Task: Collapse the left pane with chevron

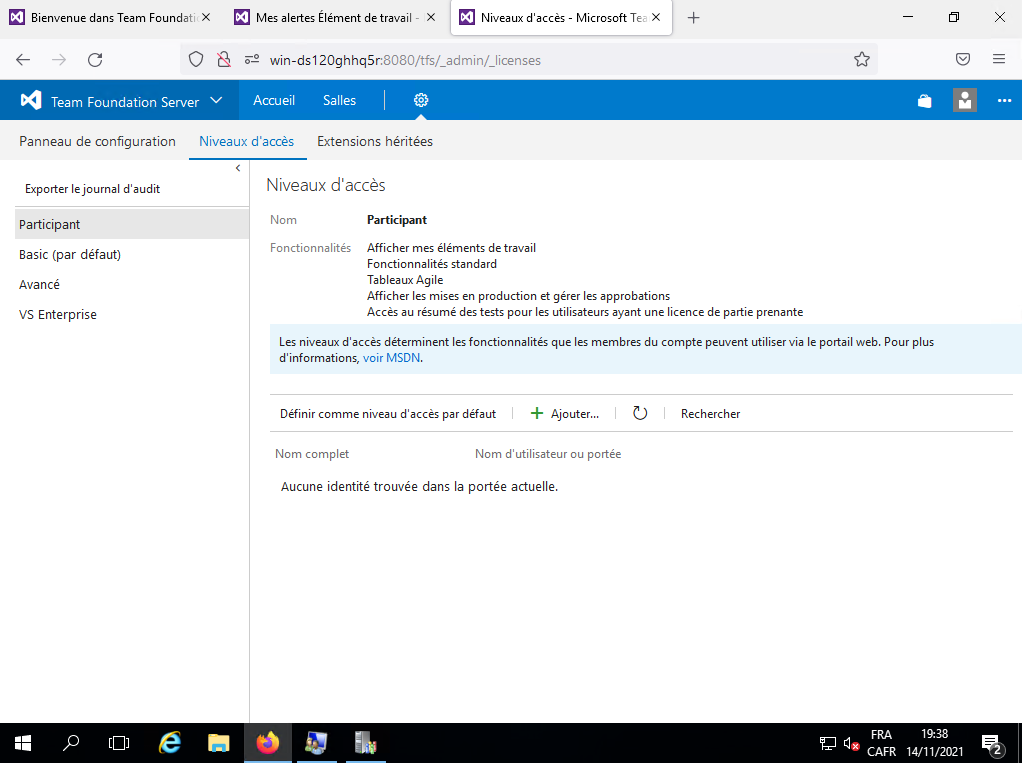Action: point(238,168)
